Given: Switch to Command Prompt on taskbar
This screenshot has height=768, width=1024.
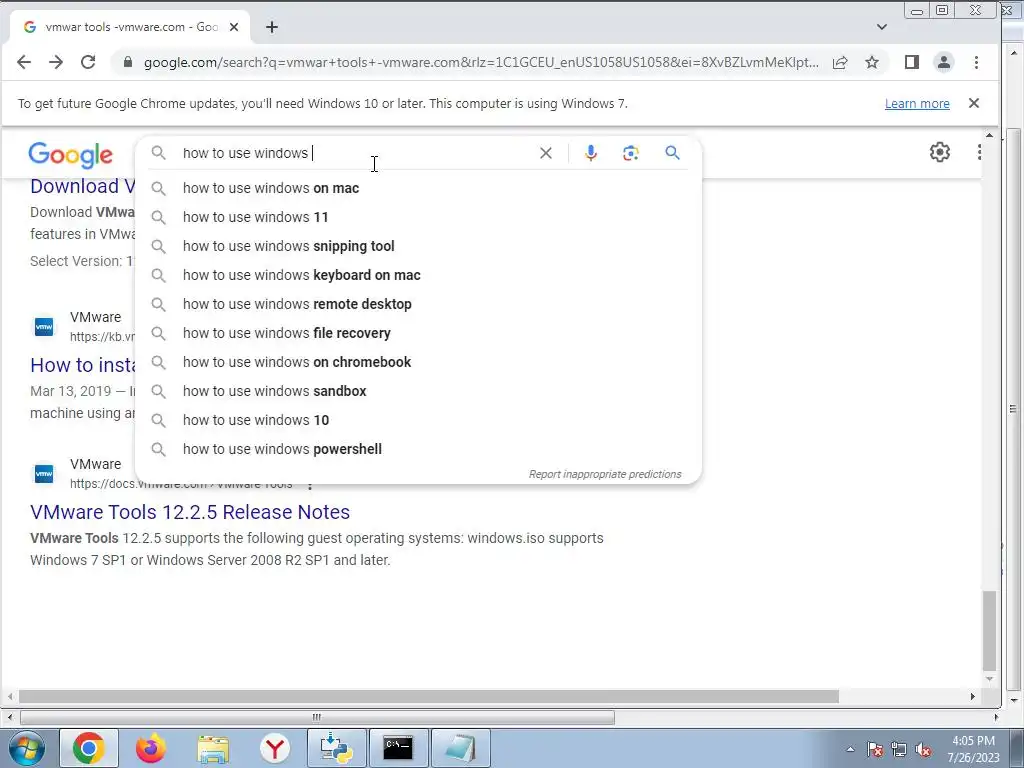Looking at the screenshot, I should [x=398, y=748].
